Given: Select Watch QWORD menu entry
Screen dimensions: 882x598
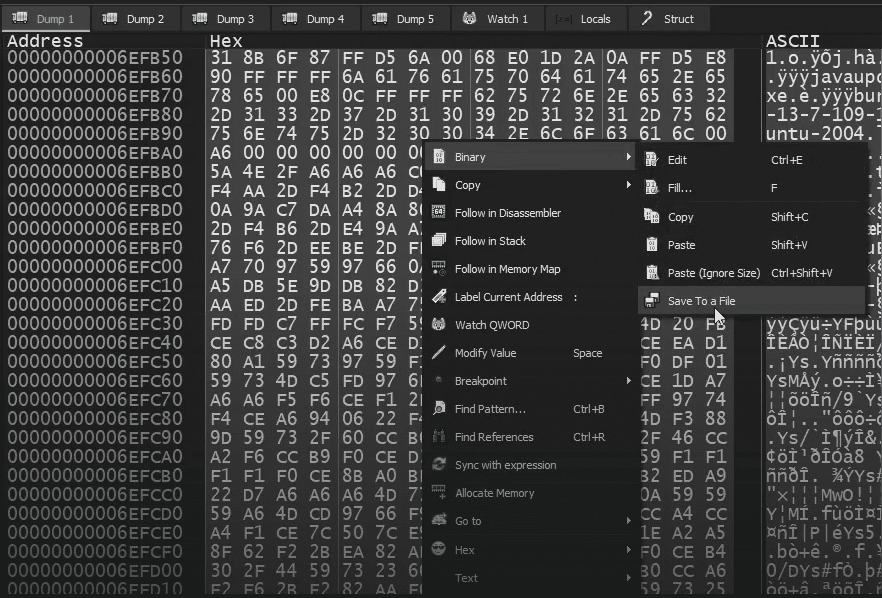Looking at the screenshot, I should click(x=531, y=325).
